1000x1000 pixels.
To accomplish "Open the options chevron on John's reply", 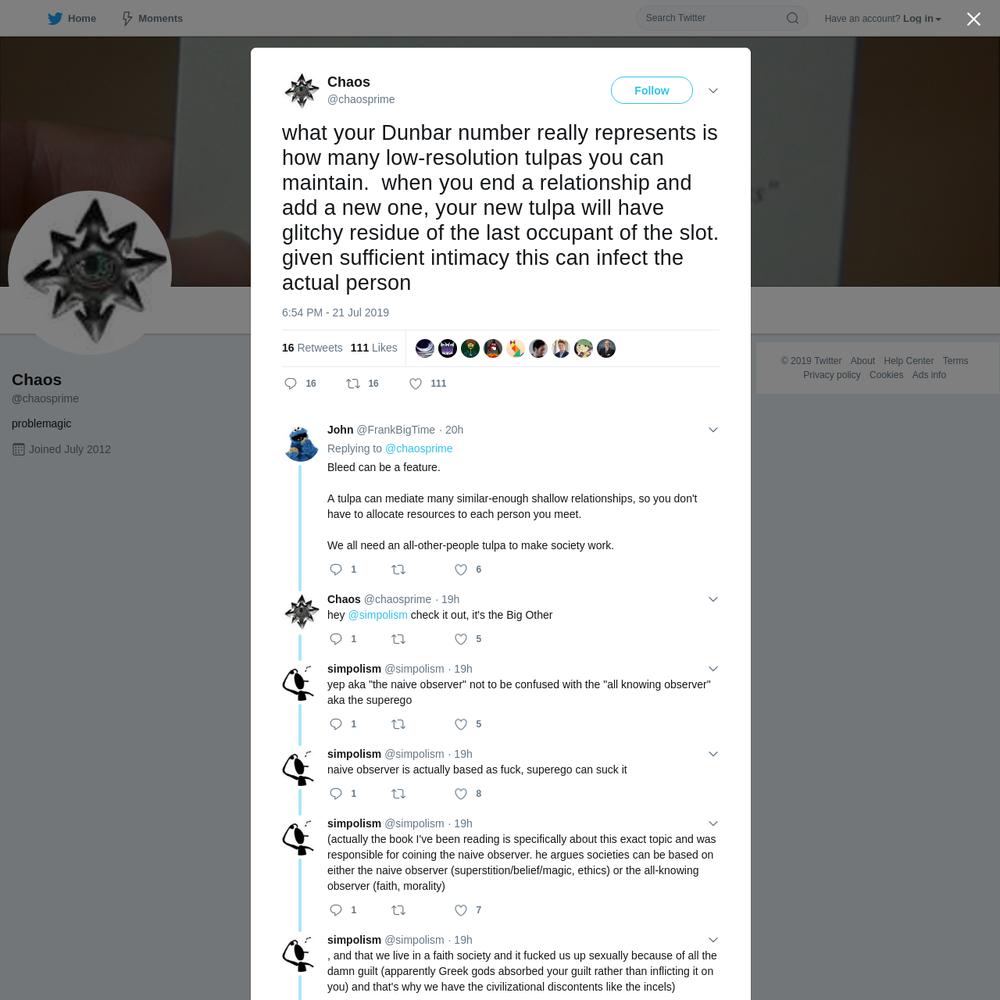I will (713, 430).
